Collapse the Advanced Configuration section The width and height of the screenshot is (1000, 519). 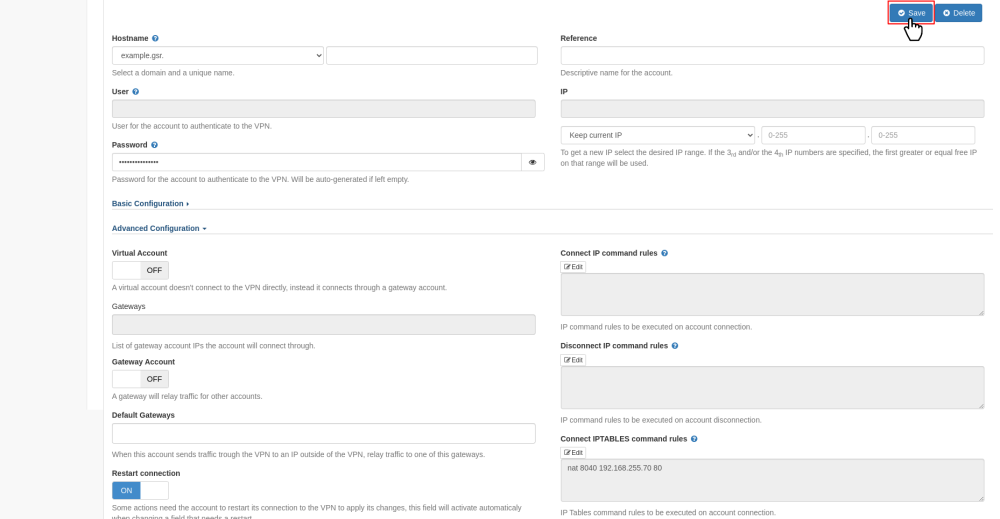click(159, 229)
